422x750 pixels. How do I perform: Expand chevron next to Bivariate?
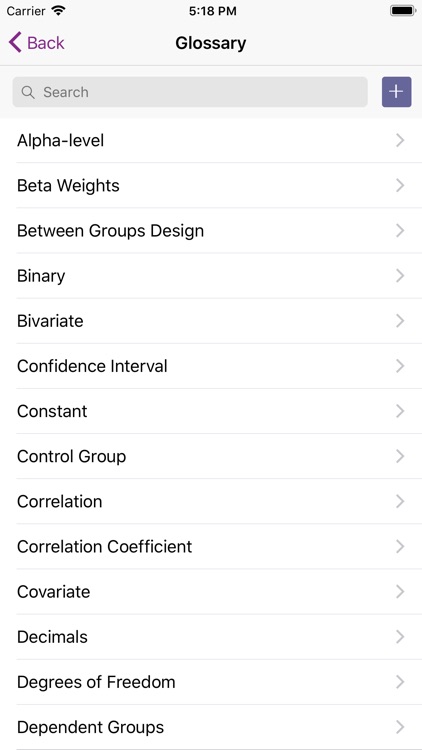click(x=400, y=321)
